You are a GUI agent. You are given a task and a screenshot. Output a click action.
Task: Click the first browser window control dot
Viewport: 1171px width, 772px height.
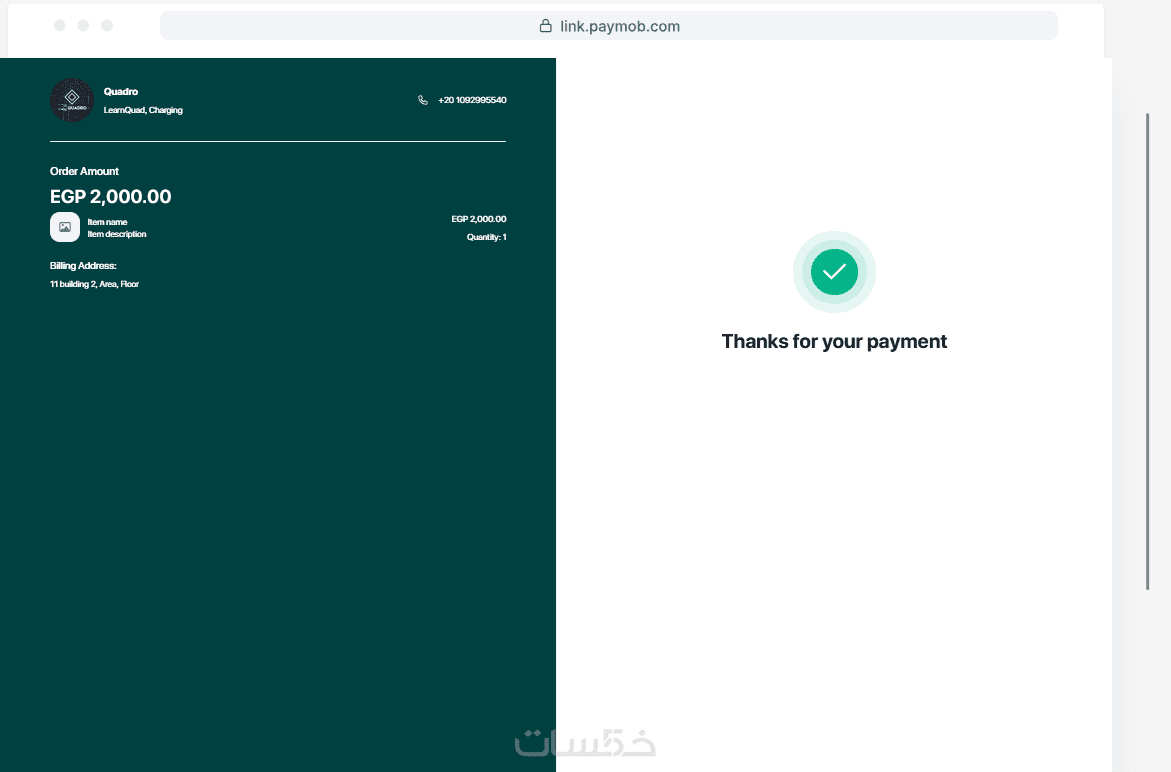click(x=60, y=26)
